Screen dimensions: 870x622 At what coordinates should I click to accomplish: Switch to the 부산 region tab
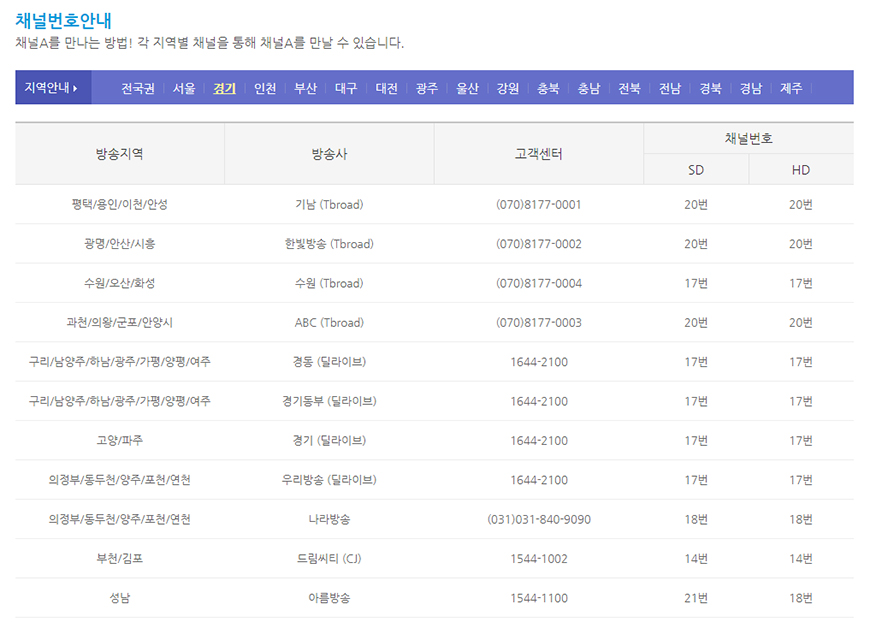[305, 88]
